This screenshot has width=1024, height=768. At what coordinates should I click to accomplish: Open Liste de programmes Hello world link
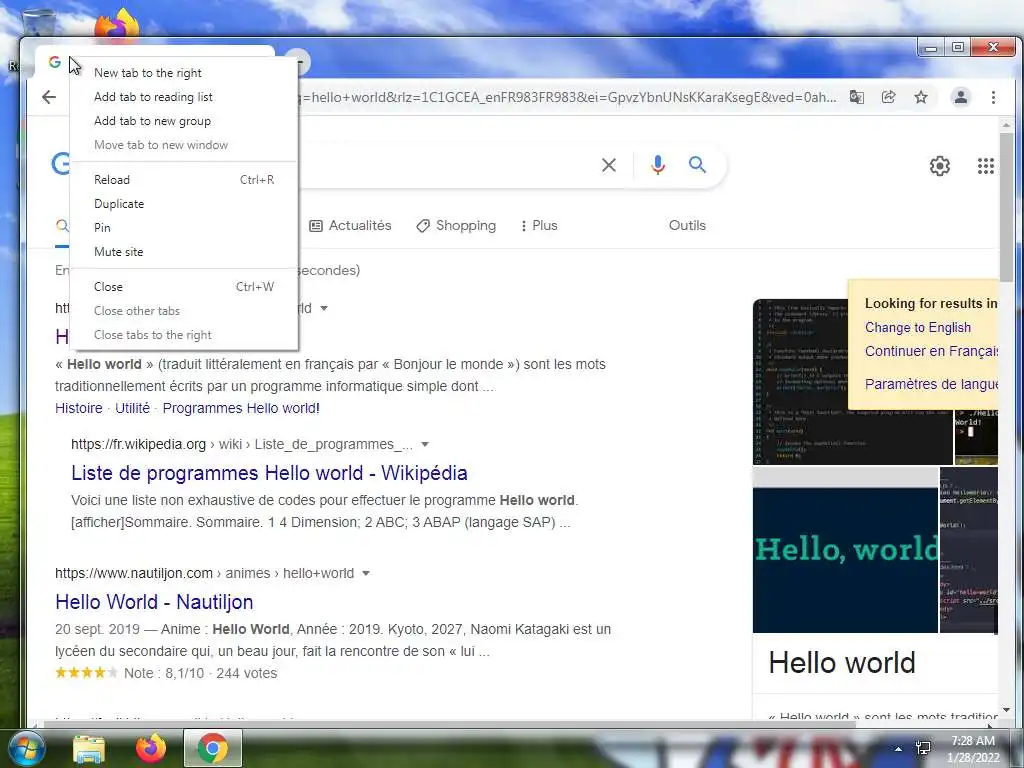269,473
